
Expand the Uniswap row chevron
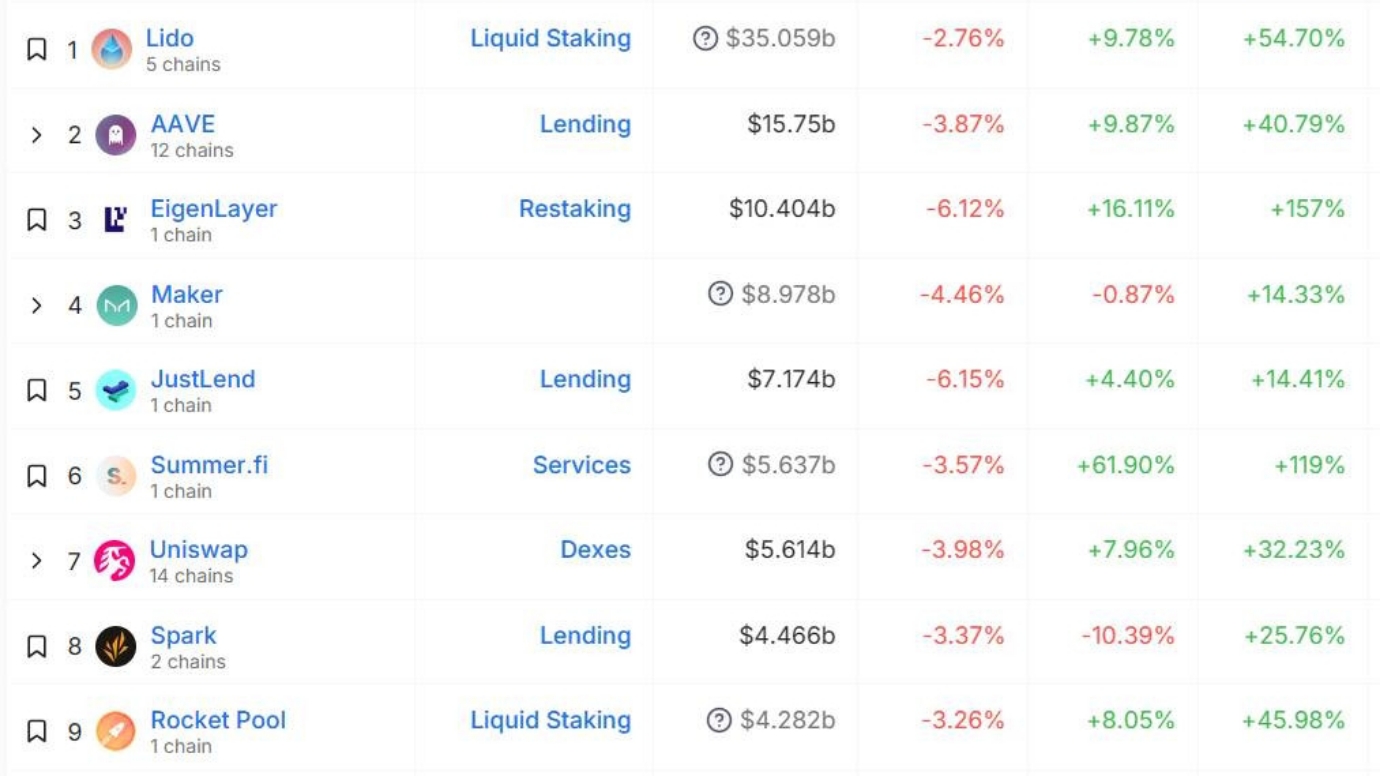click(37, 561)
